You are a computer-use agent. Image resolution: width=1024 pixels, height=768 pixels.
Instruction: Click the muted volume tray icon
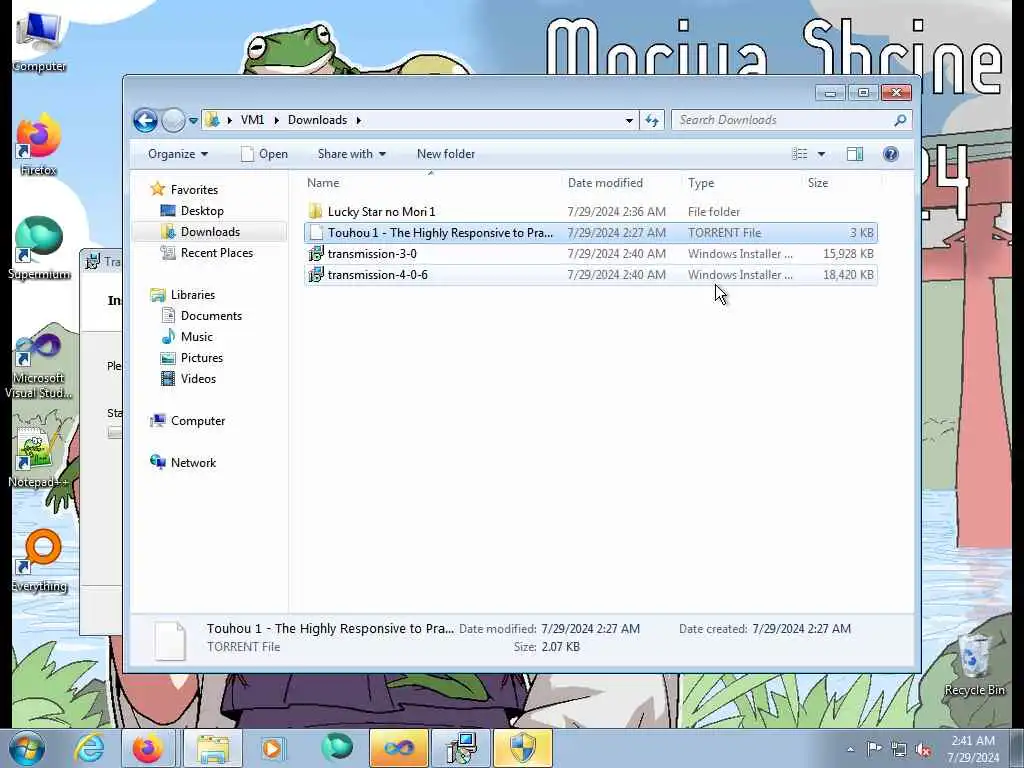pyautogui.click(x=923, y=749)
